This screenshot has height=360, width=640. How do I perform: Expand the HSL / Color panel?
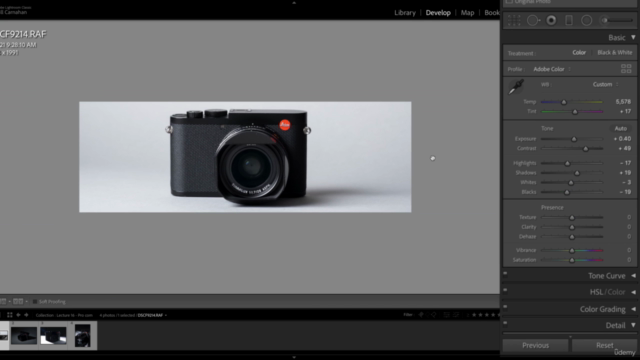(633, 292)
